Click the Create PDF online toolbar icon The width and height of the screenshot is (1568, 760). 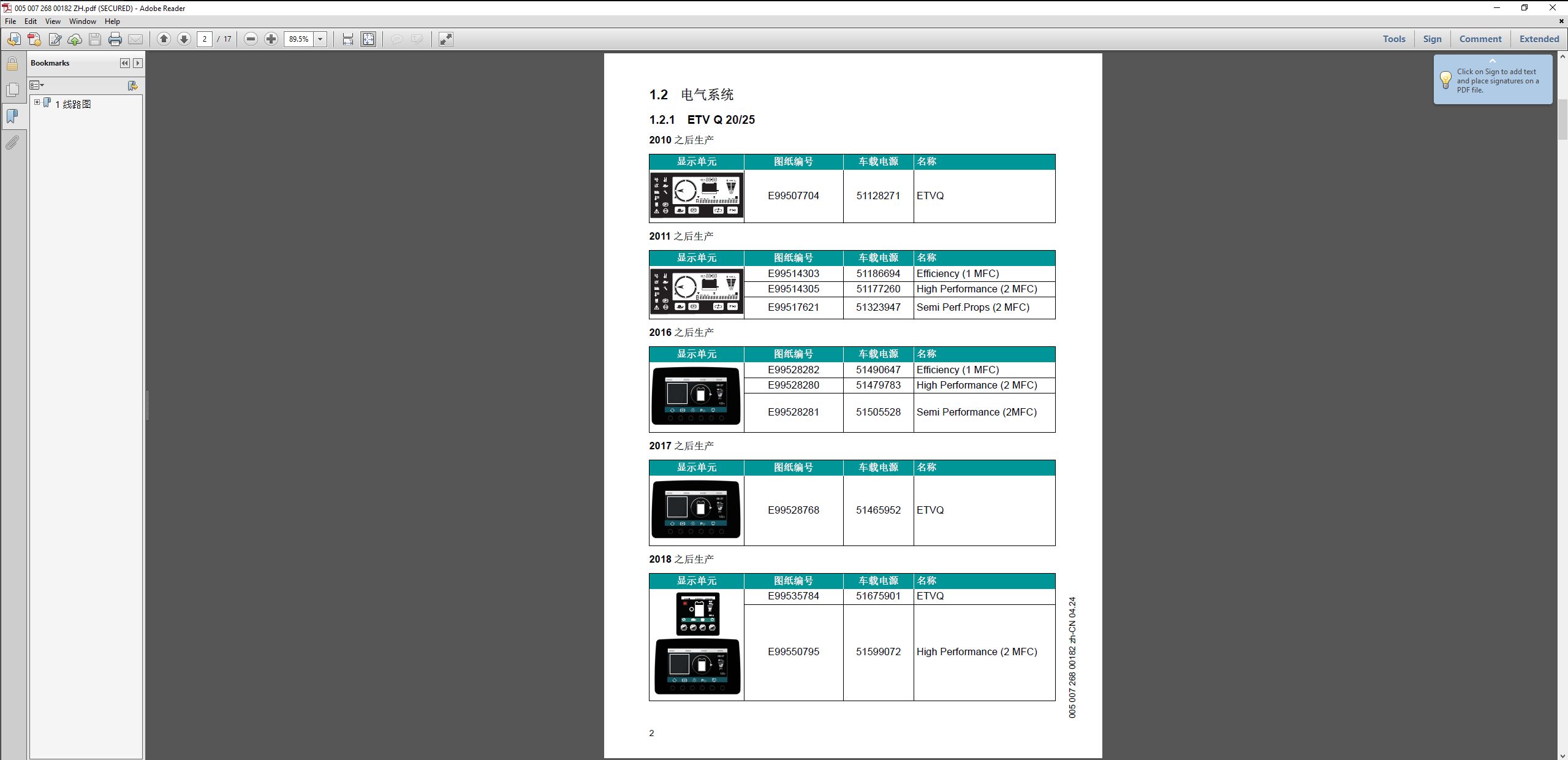tap(13, 39)
